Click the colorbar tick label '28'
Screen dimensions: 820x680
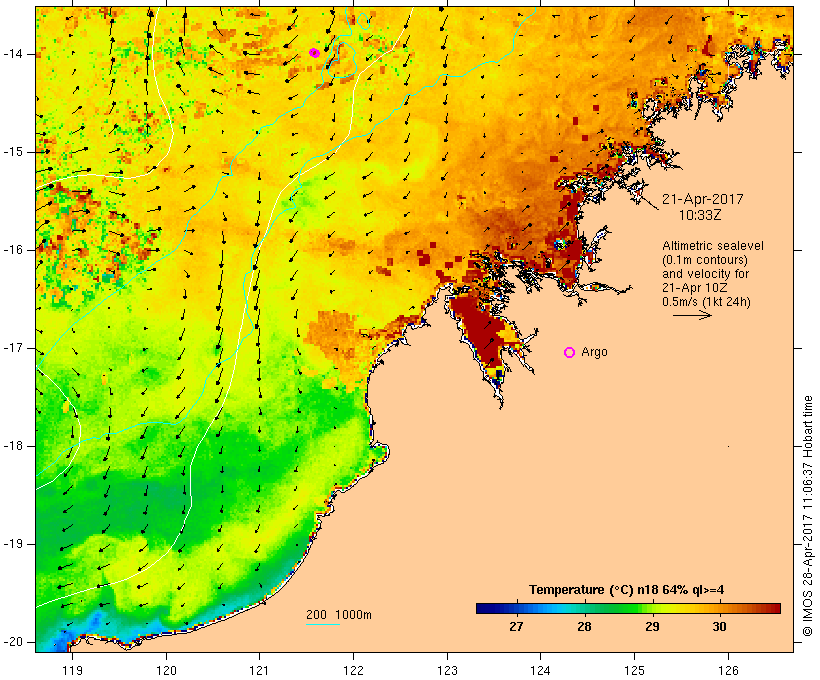pos(584,626)
